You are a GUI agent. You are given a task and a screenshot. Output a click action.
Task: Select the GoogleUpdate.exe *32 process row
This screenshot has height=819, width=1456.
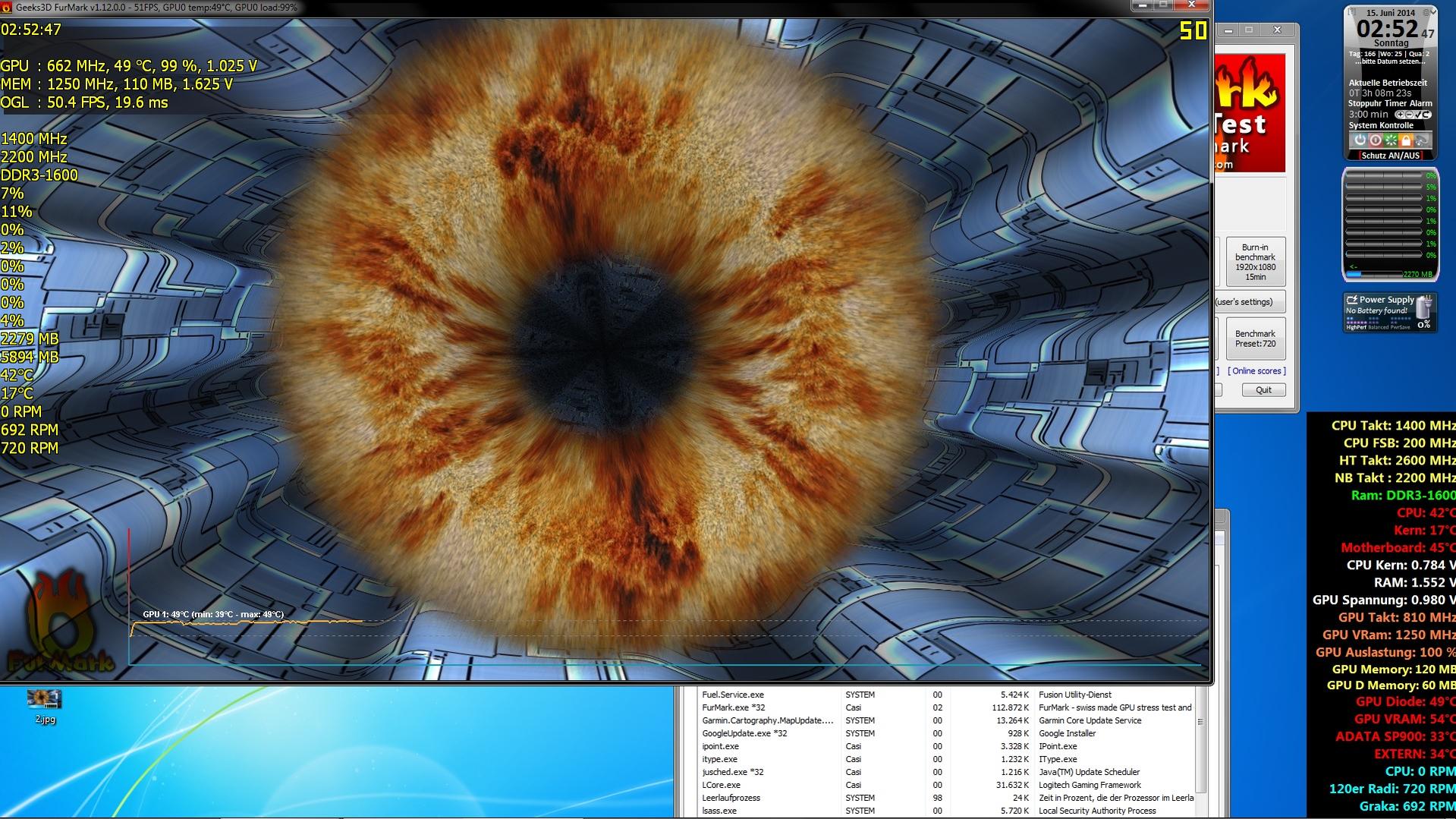946,733
